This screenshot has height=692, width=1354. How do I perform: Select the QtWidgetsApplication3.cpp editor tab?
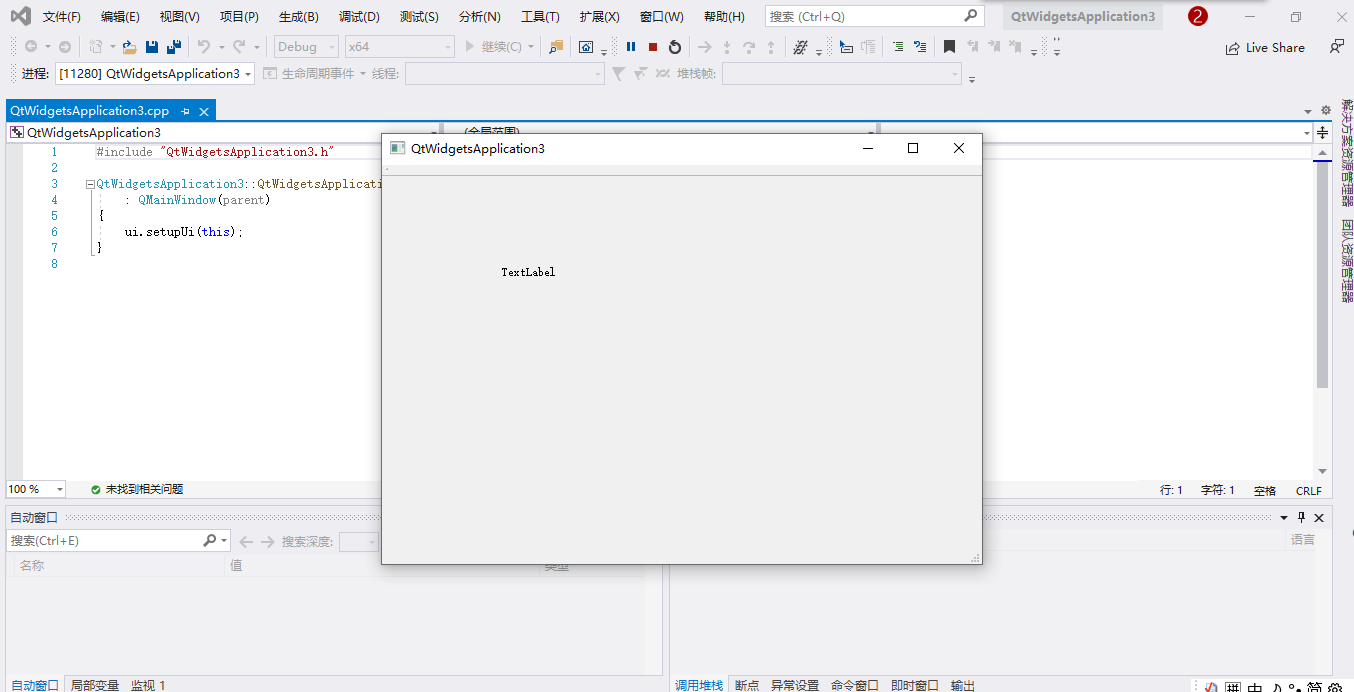point(90,111)
